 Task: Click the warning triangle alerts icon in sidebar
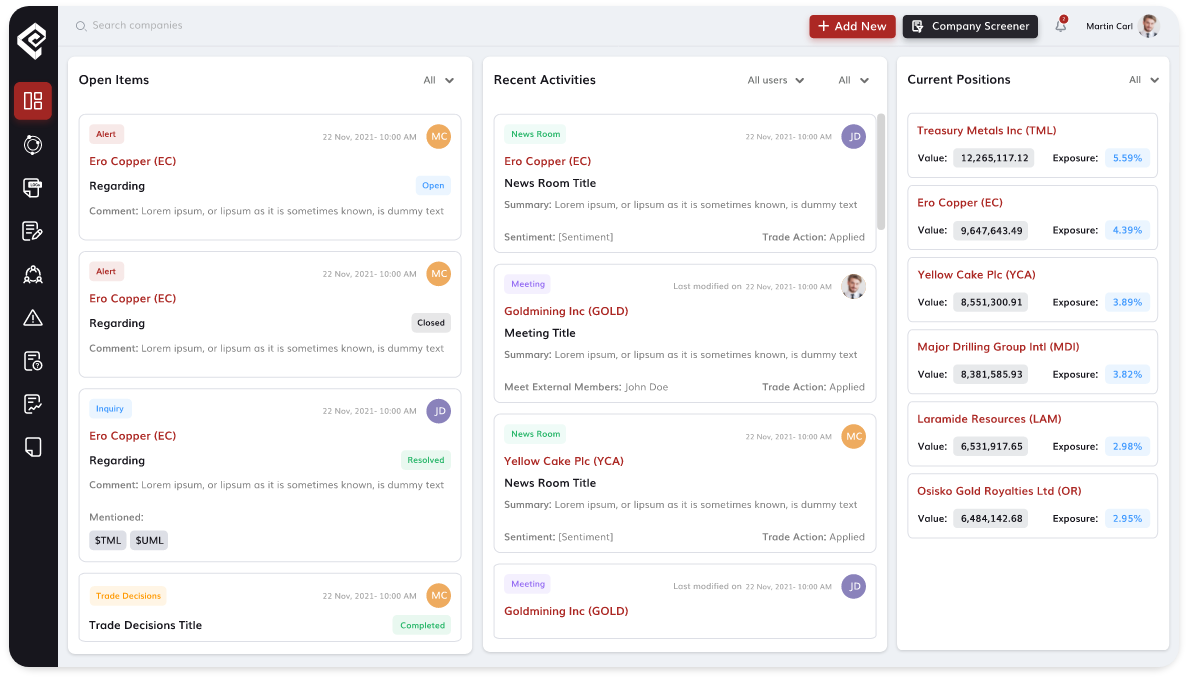tap(33, 318)
